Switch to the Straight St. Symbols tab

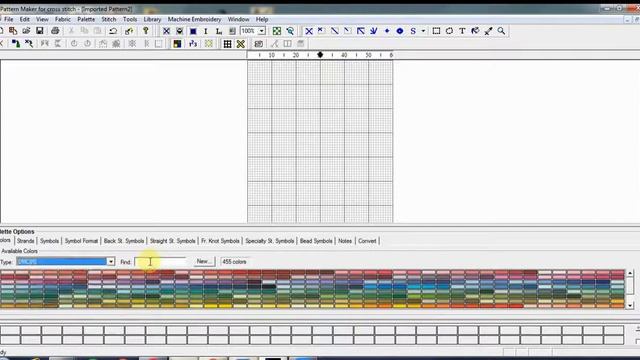point(173,241)
